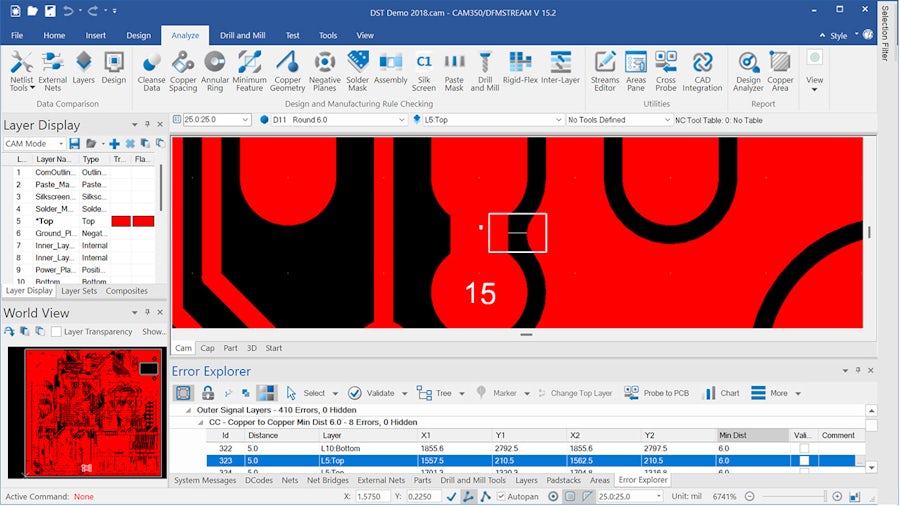Open the Streams Editor
The height and width of the screenshot is (506, 900).
(605, 71)
